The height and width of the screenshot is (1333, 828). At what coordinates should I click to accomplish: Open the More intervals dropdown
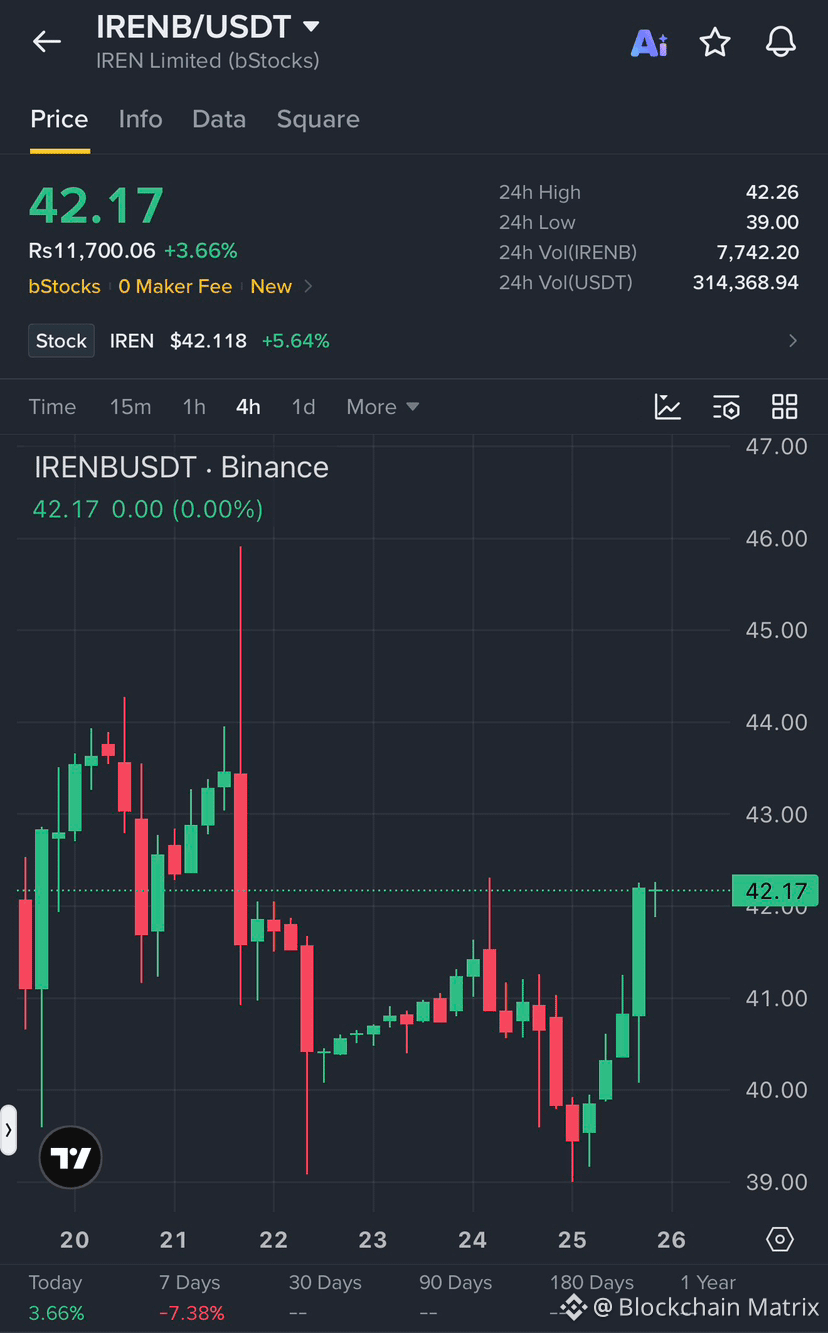pyautogui.click(x=382, y=407)
